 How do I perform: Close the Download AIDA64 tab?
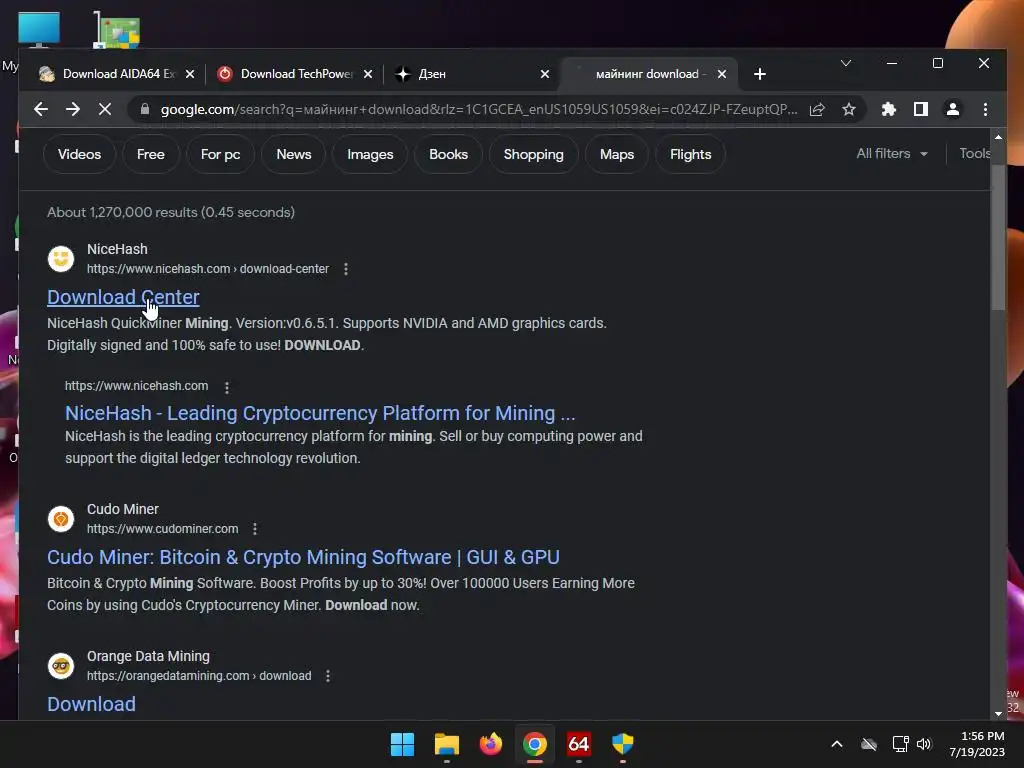pos(190,74)
